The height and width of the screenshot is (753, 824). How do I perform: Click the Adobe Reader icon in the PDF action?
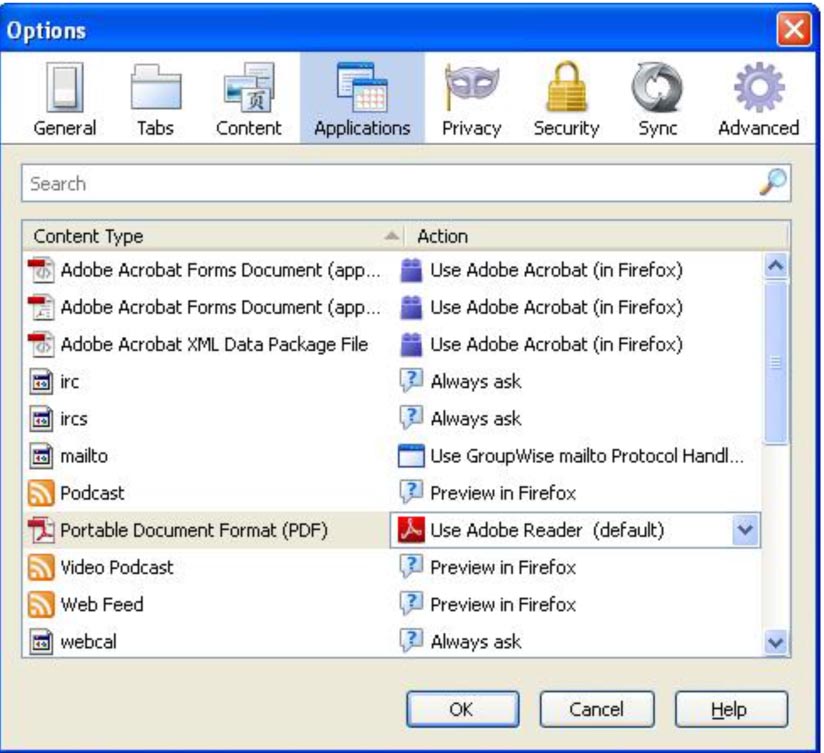(411, 530)
